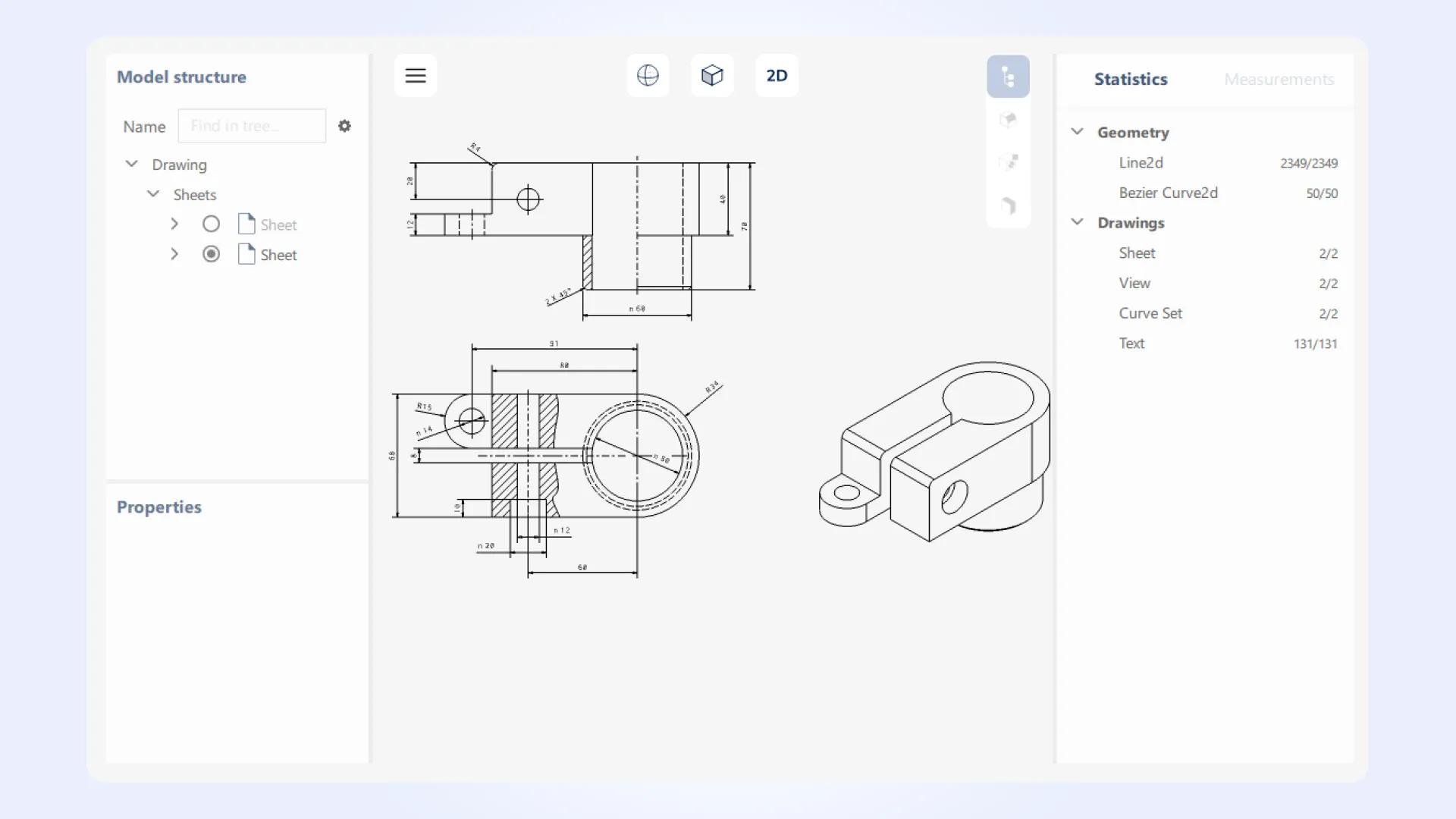Switch to the Measurements tab
The width and height of the screenshot is (1456, 819).
coord(1279,79)
